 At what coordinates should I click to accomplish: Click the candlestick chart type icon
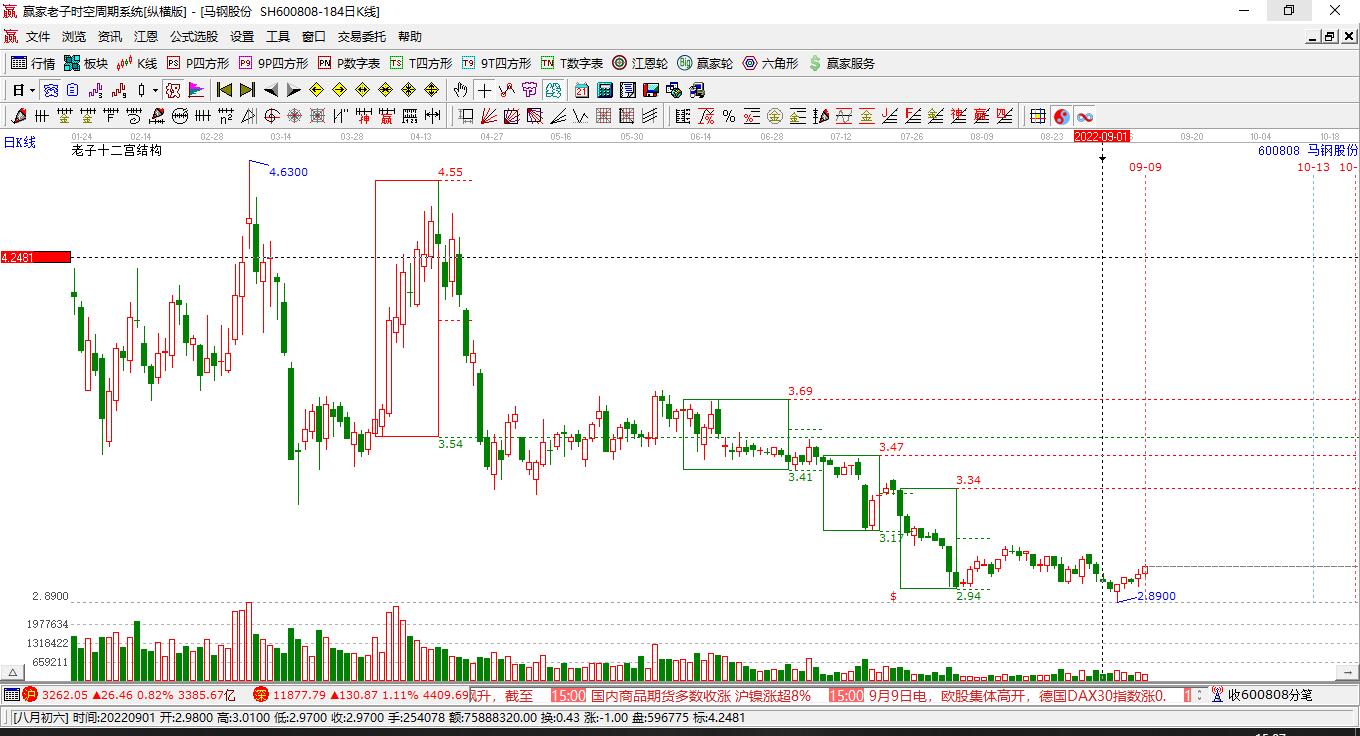(142, 90)
